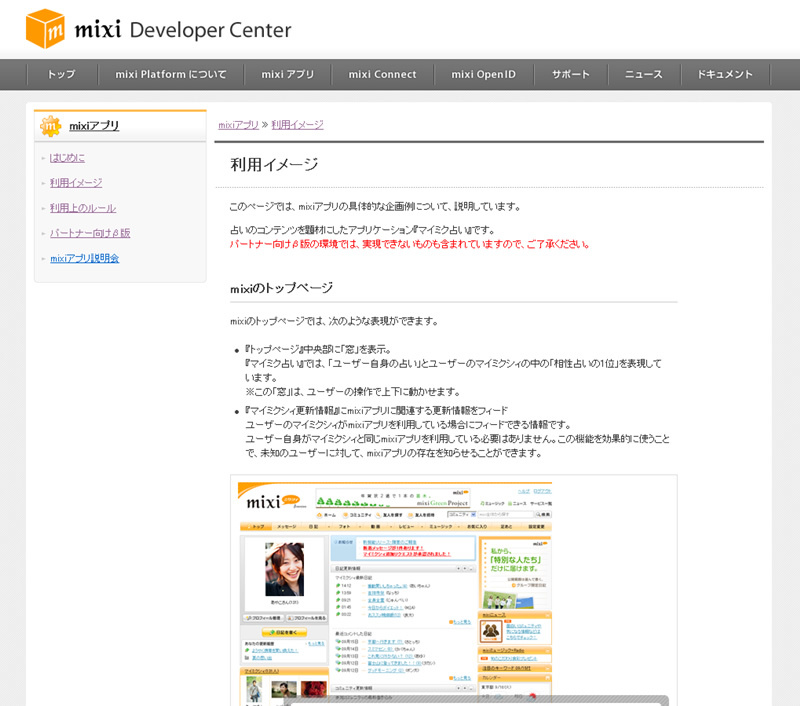The width and height of the screenshot is (800, 706).
Task: Open the ドキュメント navigation item
Action: (x=725, y=74)
